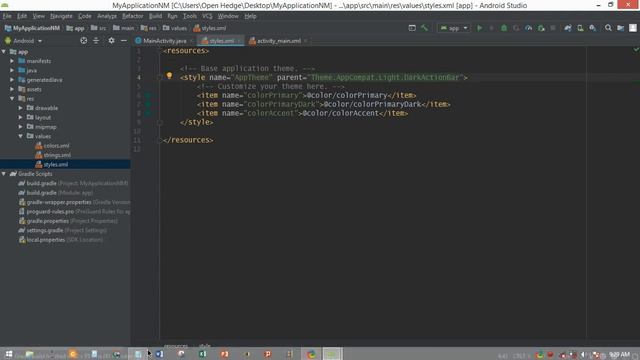This screenshot has width=640, height=360.
Task: Close the activity_main.xml tab
Action: 306,41
